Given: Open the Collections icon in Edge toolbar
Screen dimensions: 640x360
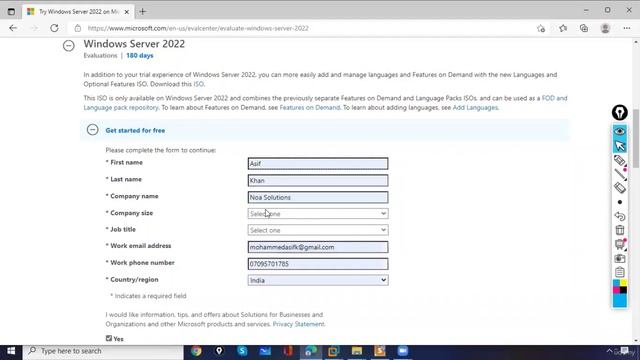Looking at the screenshot, I should [x=584, y=28].
